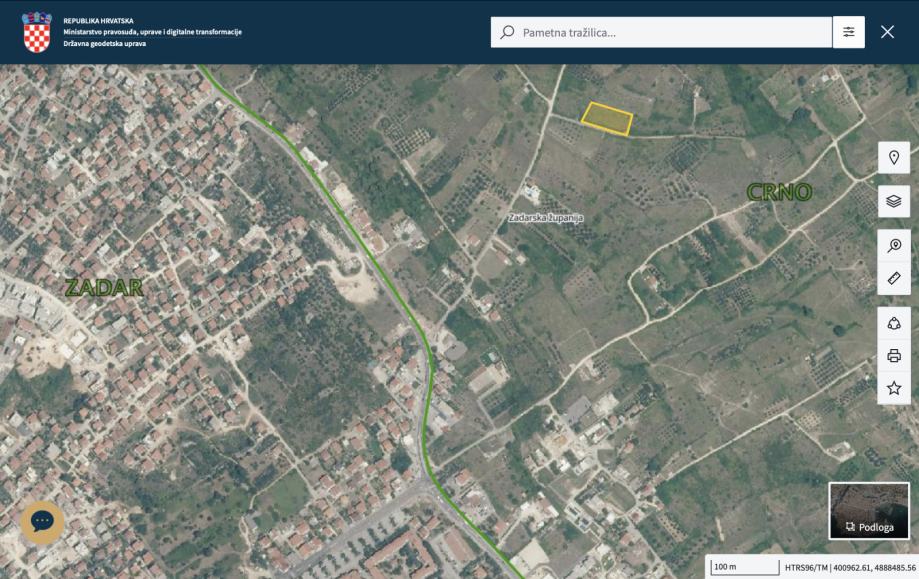The height and width of the screenshot is (579, 919).
Task: Close the search bar with X
Action: 887,32
